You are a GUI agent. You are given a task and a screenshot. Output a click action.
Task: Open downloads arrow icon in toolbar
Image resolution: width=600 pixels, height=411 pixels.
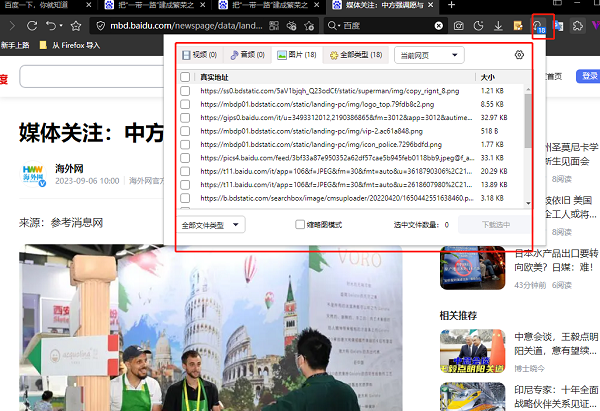click(x=498, y=26)
